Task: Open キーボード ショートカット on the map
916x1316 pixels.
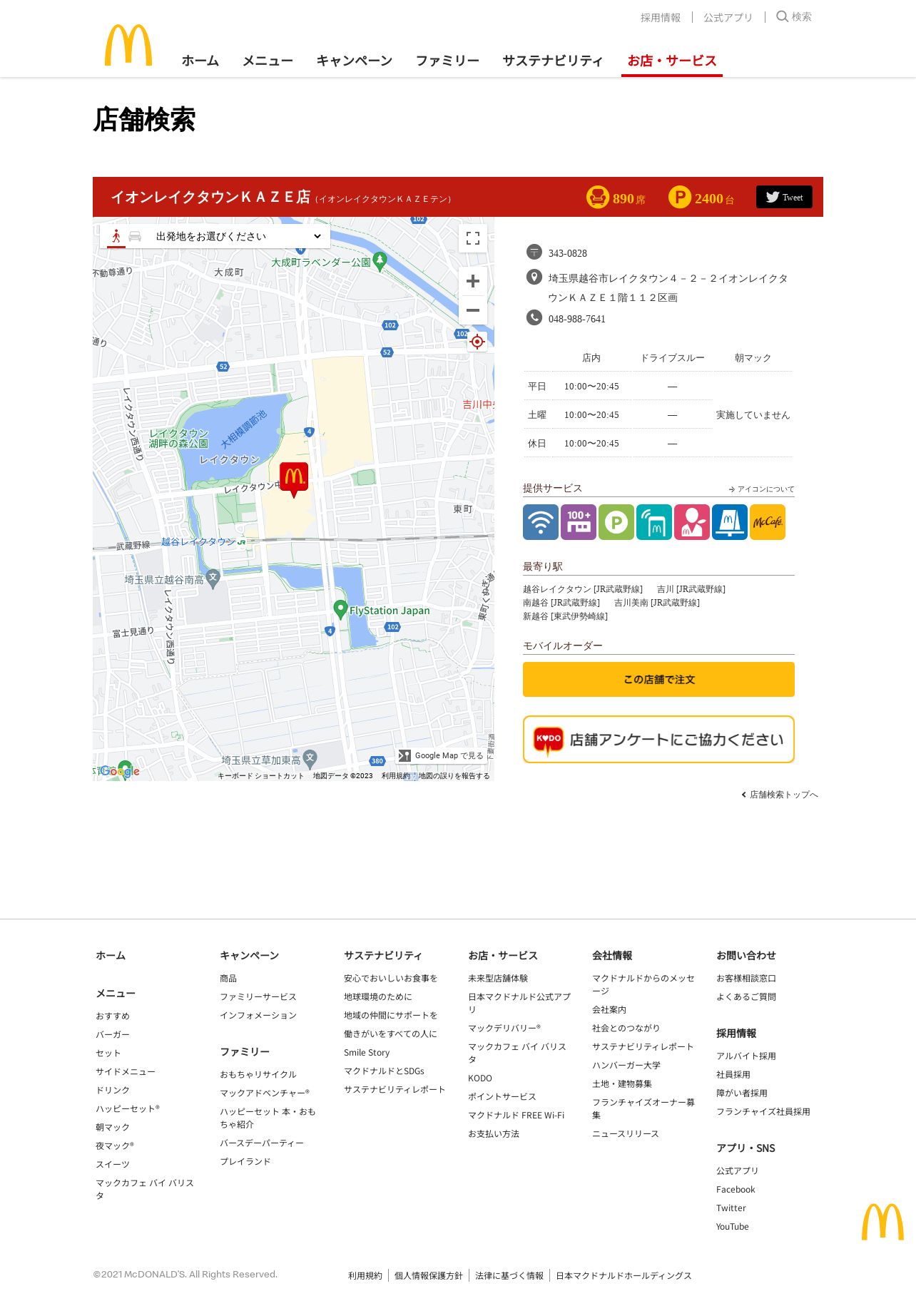Action: (x=260, y=776)
